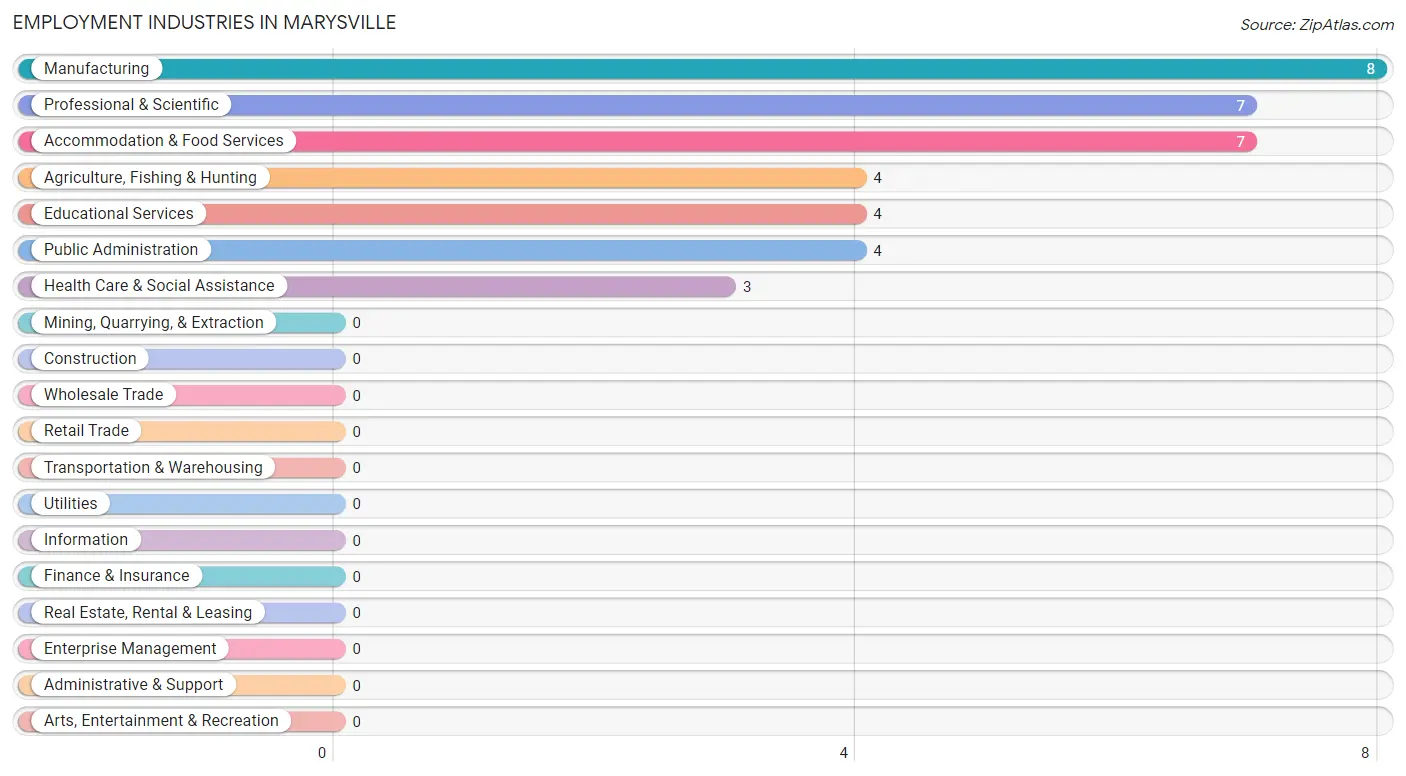
Task: Click the x-axis label 4
Action: click(x=845, y=753)
